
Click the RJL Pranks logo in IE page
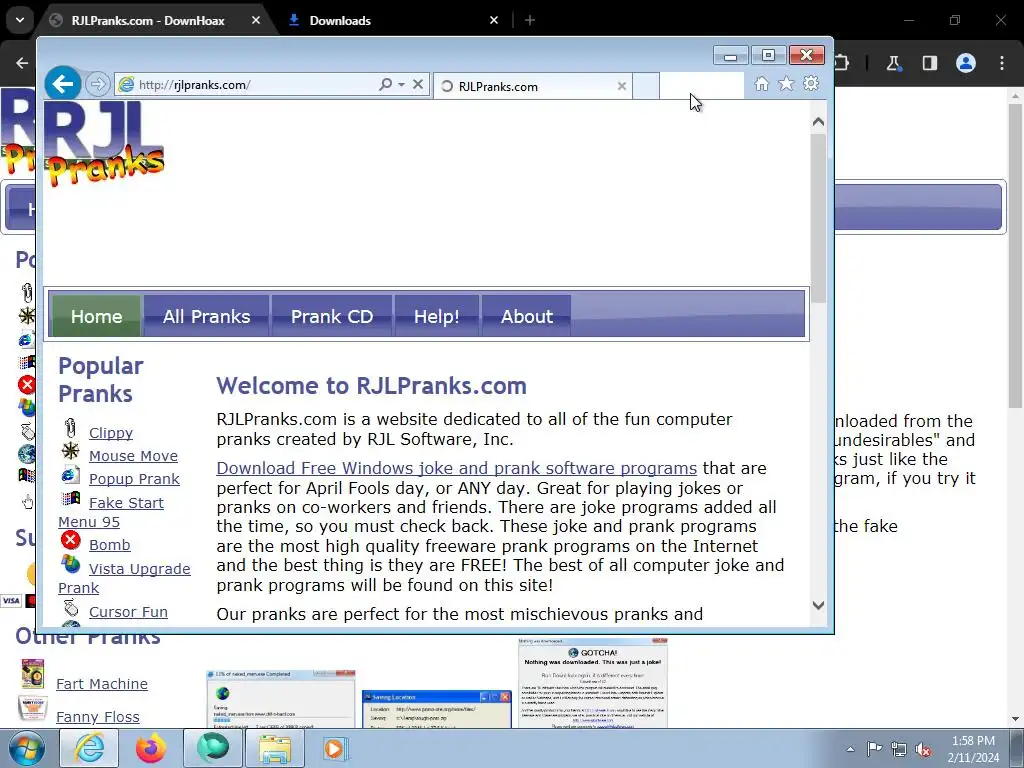click(x=104, y=144)
